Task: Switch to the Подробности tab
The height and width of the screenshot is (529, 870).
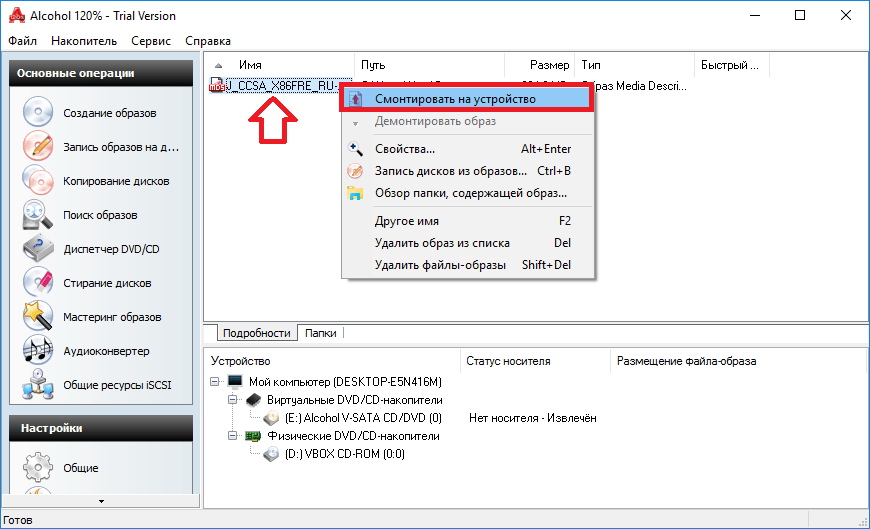Action: pyautogui.click(x=256, y=333)
